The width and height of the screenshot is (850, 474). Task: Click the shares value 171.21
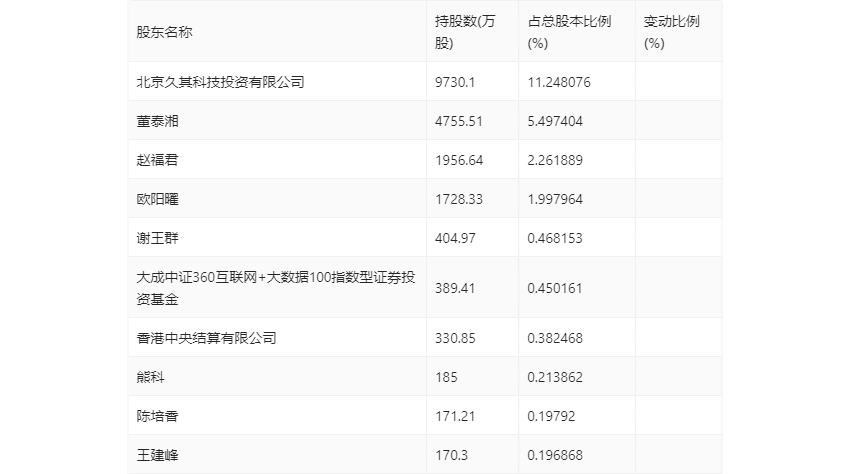455,416
